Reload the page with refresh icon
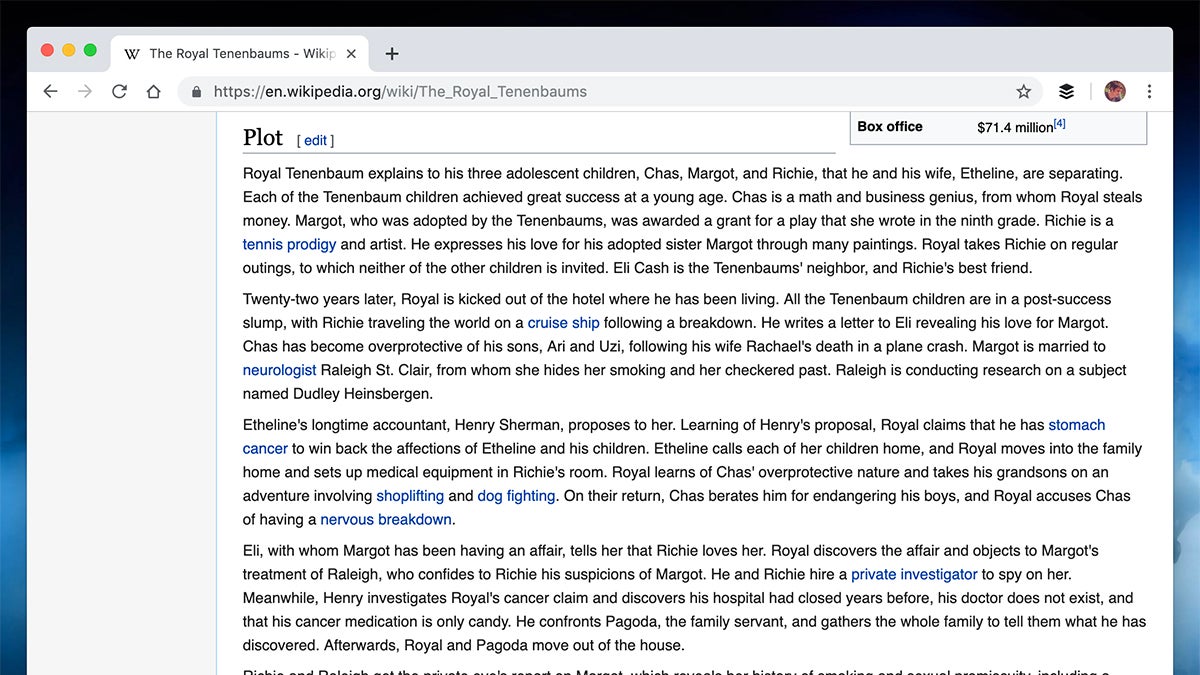The width and height of the screenshot is (1200, 675). click(119, 92)
